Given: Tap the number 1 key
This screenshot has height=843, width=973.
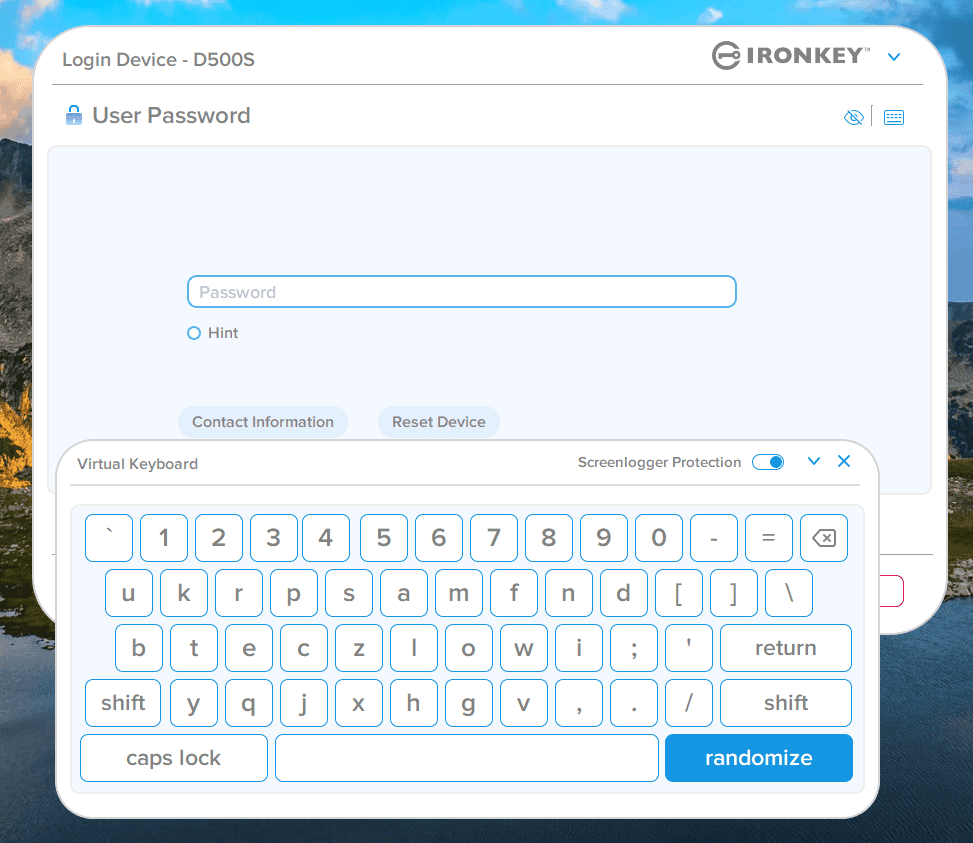Looking at the screenshot, I should (164, 538).
